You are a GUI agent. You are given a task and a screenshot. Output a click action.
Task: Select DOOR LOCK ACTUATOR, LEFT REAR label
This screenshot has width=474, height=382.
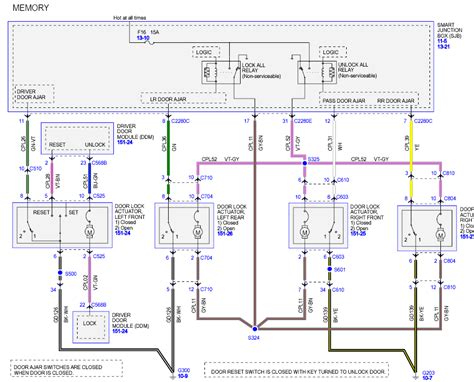(x=232, y=212)
